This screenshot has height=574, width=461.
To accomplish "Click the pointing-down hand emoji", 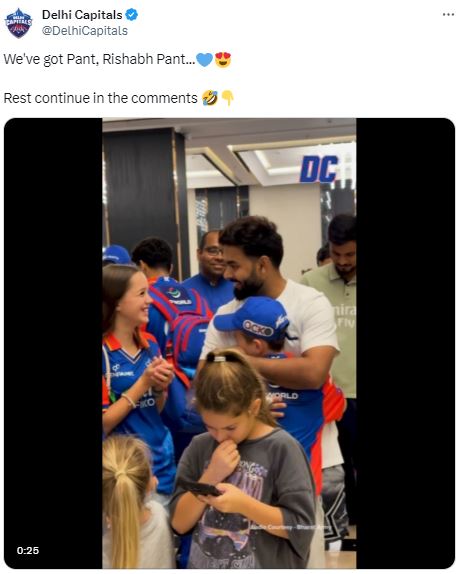I will coord(228,98).
